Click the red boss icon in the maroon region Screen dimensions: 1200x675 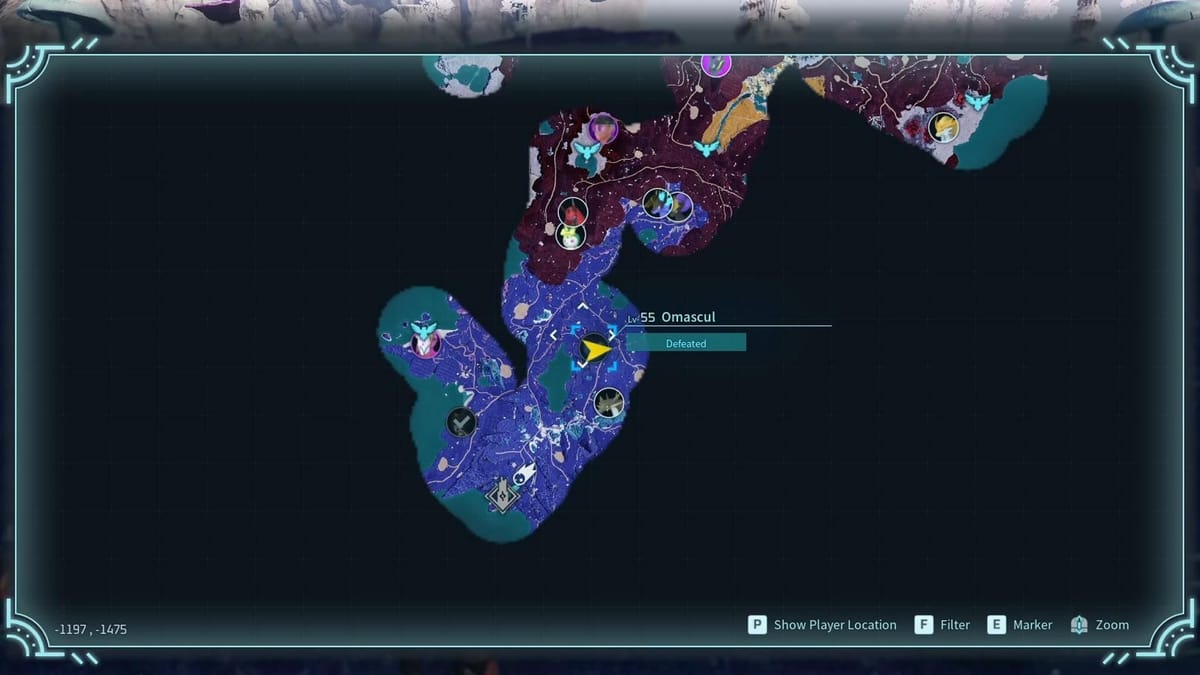coord(572,212)
